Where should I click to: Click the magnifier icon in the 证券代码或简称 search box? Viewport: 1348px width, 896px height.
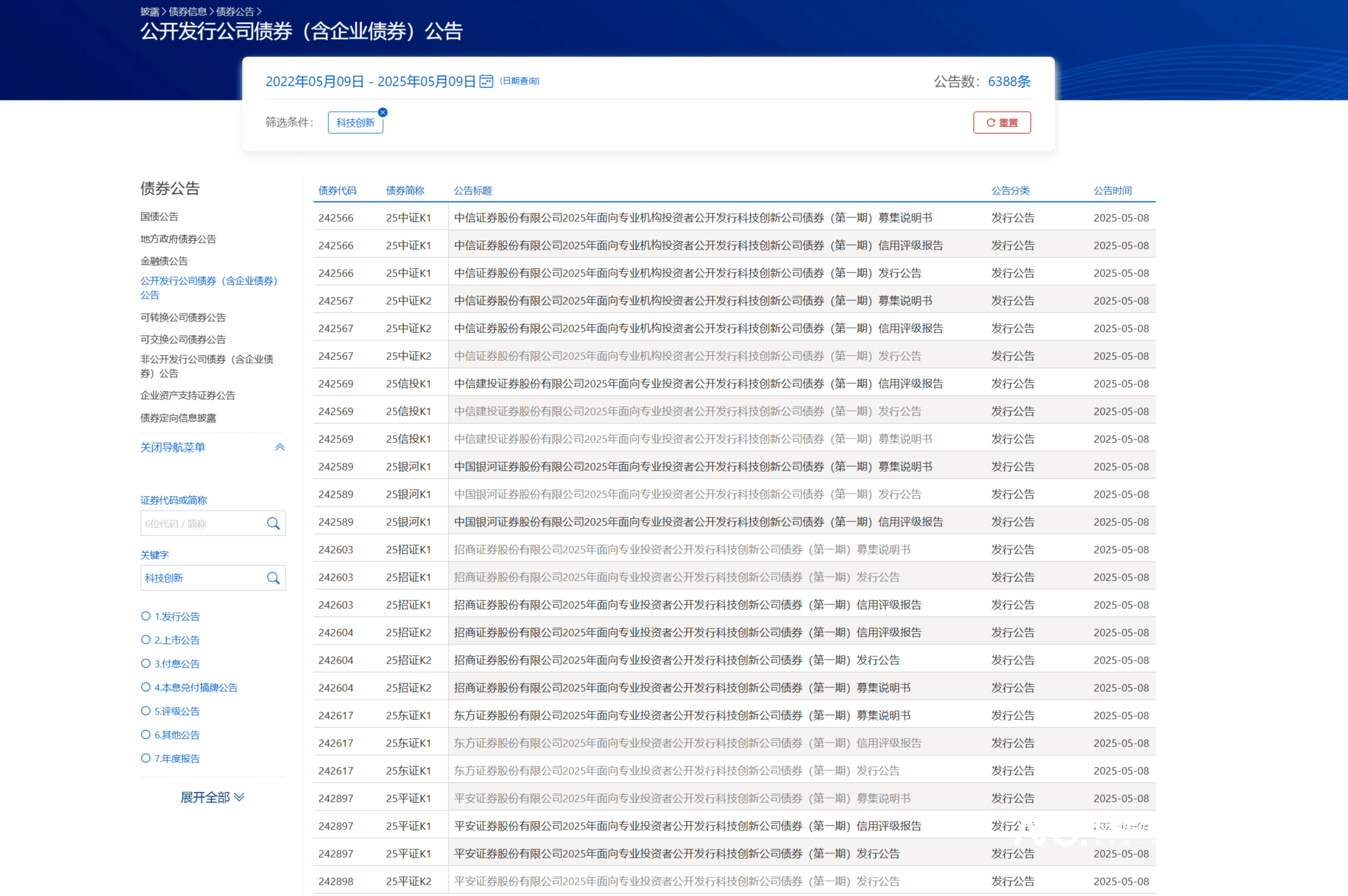[273, 523]
